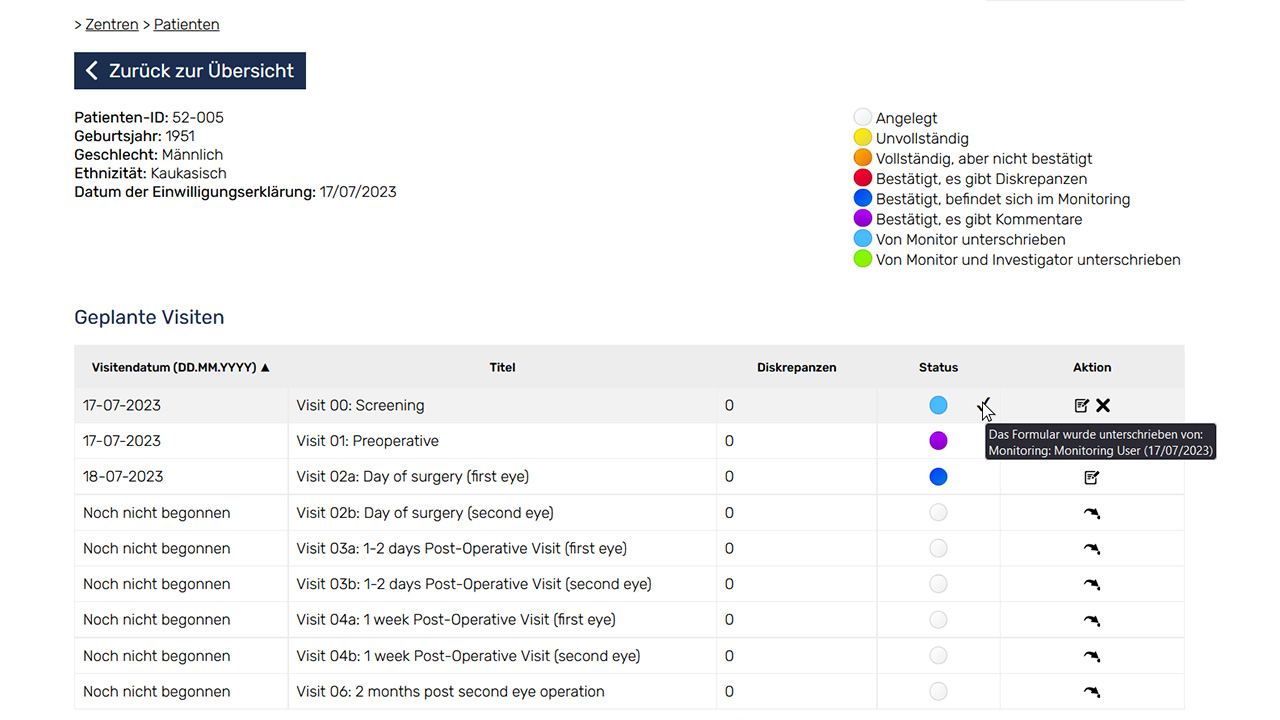Select 'Visit 04a: 1 week Post-Operative Visit (first eye)'
1280x720 pixels.
point(456,620)
